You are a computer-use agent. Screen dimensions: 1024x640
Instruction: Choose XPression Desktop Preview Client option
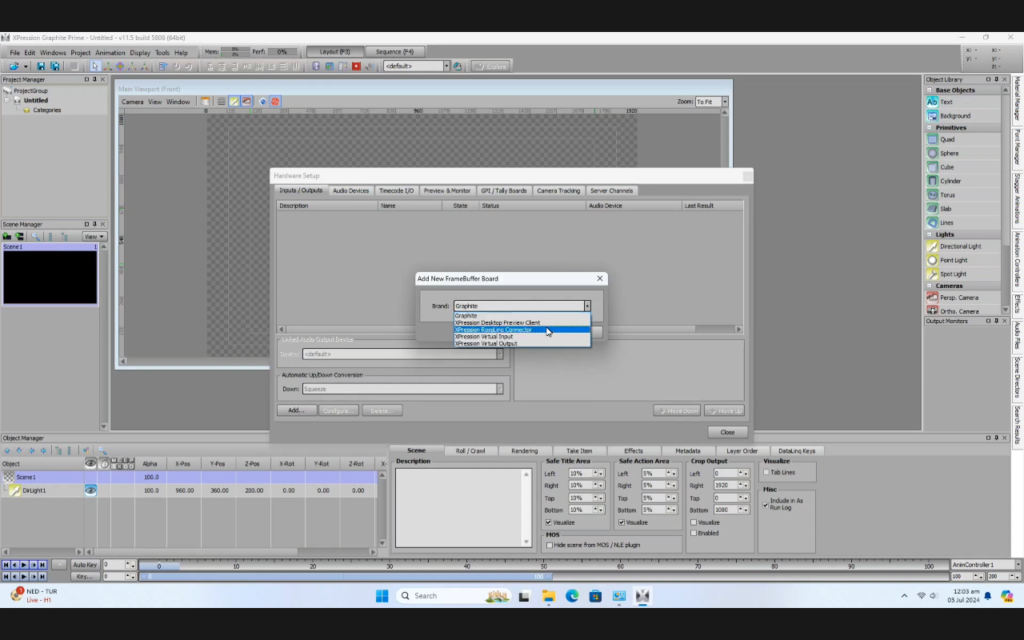click(522, 323)
